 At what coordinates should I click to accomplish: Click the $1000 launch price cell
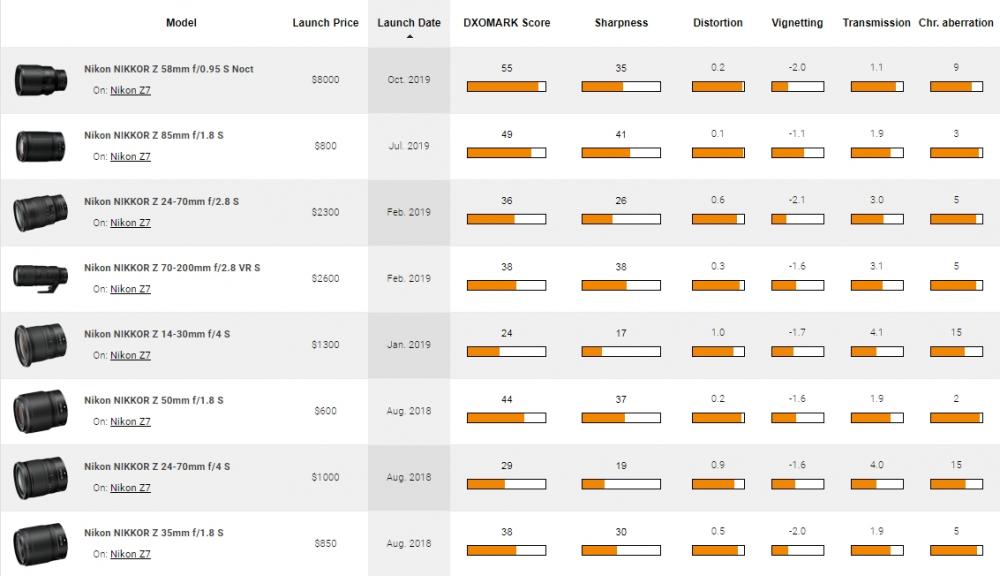click(x=325, y=478)
